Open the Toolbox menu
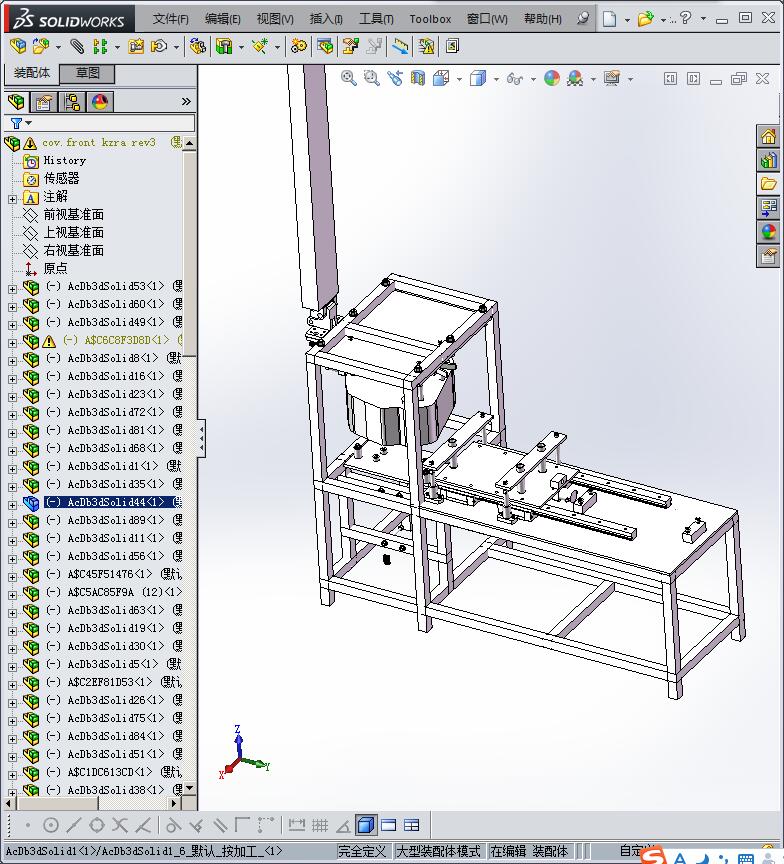This screenshot has height=864, width=784. pyautogui.click(x=430, y=19)
